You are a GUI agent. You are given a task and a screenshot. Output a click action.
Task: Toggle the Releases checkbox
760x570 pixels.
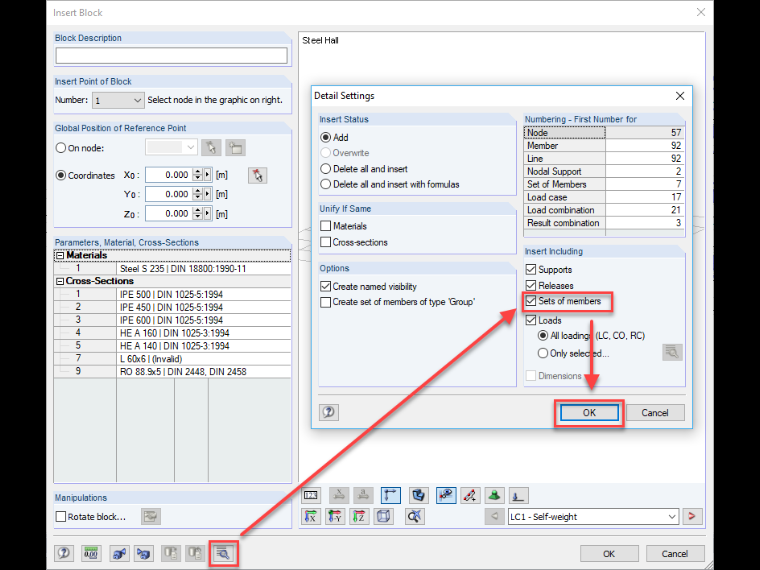click(531, 285)
